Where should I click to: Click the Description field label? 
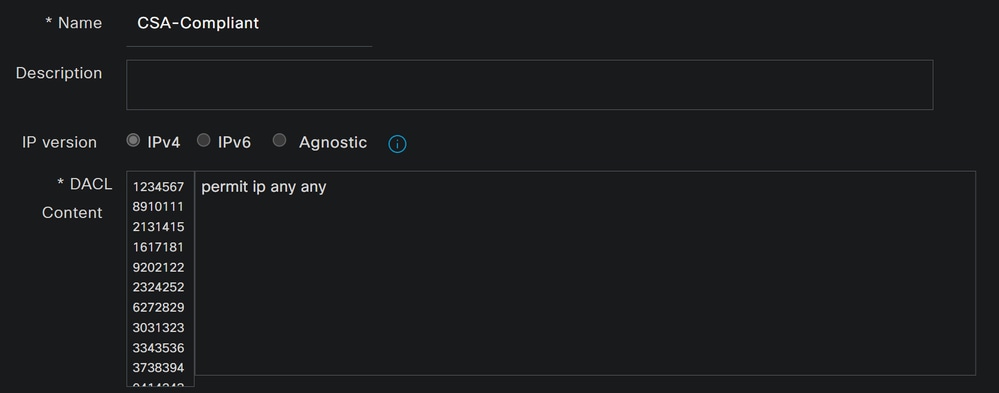point(59,73)
